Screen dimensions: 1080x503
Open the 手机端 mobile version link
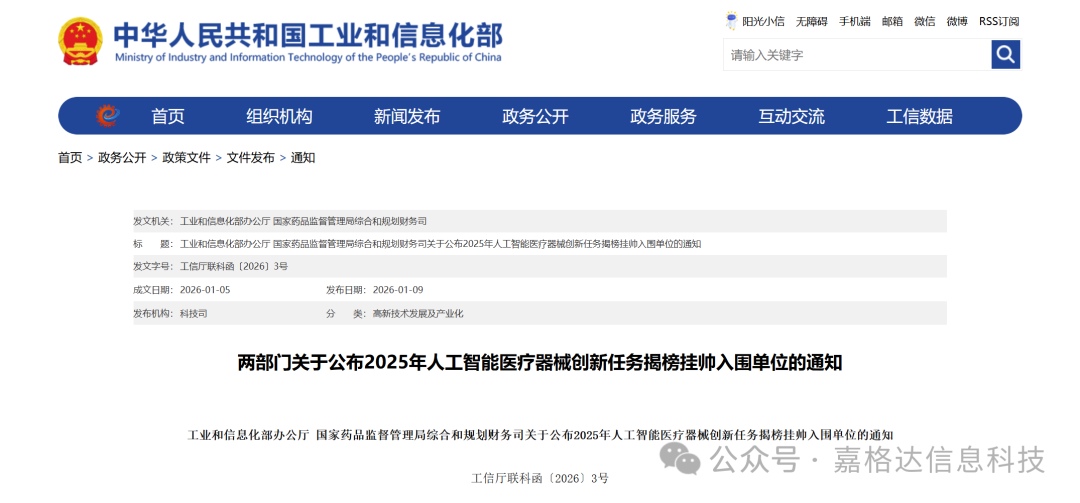854,21
